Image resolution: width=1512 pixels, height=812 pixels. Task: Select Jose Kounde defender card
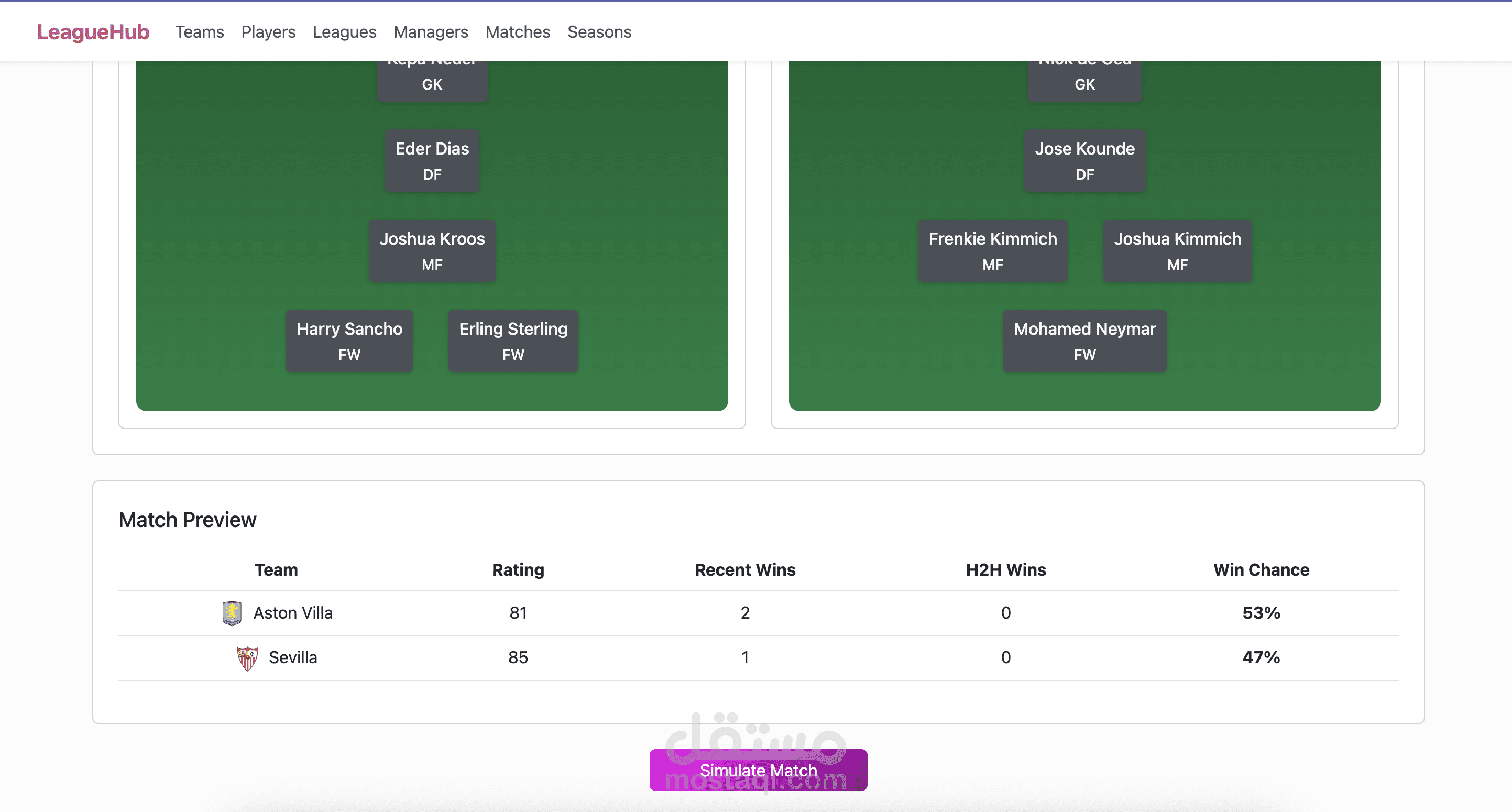tap(1084, 161)
